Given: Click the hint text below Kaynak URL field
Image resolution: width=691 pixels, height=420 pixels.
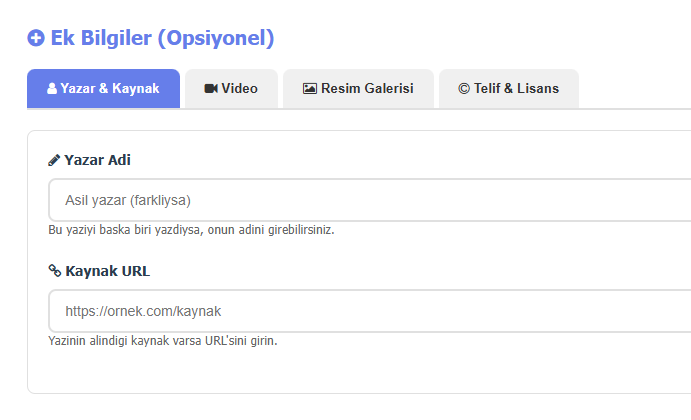Looking at the screenshot, I should click(x=162, y=341).
